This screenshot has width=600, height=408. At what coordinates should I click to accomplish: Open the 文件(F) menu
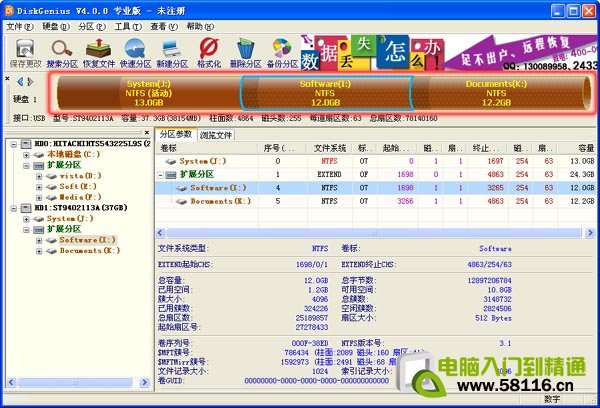click(x=20, y=26)
